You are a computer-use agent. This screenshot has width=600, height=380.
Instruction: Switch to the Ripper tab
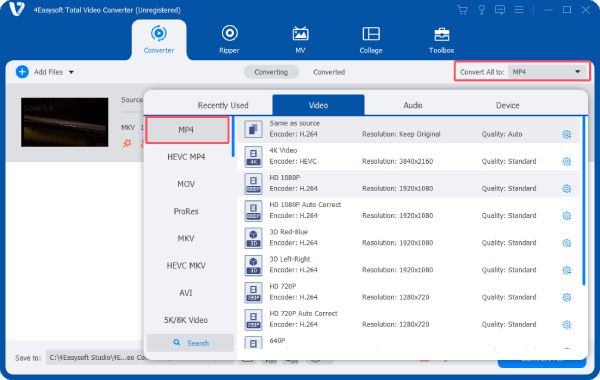point(229,40)
